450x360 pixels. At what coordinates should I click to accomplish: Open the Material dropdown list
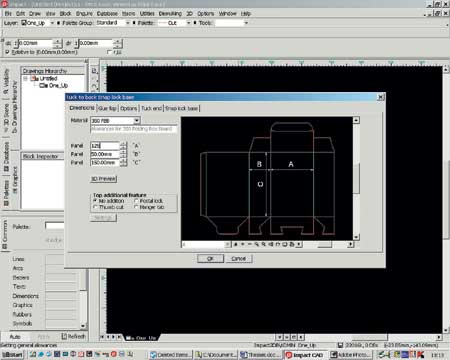point(137,120)
